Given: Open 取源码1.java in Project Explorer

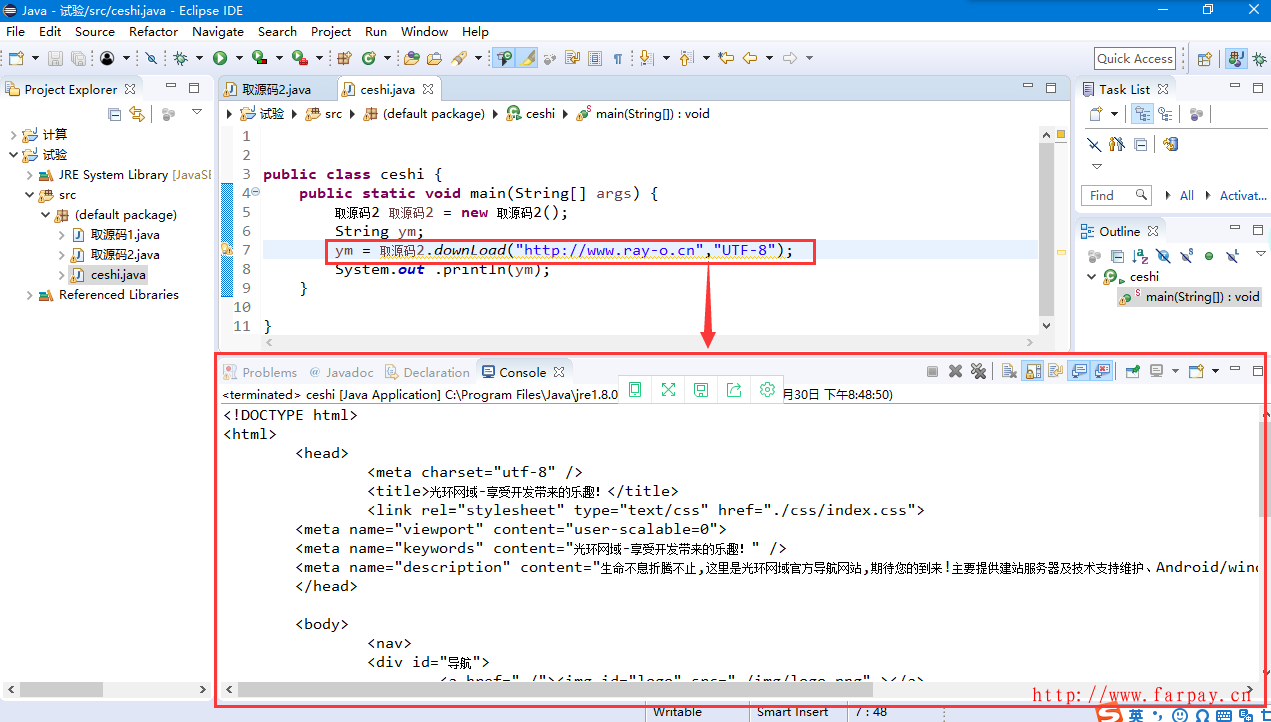Looking at the screenshot, I should pyautogui.click(x=125, y=235).
